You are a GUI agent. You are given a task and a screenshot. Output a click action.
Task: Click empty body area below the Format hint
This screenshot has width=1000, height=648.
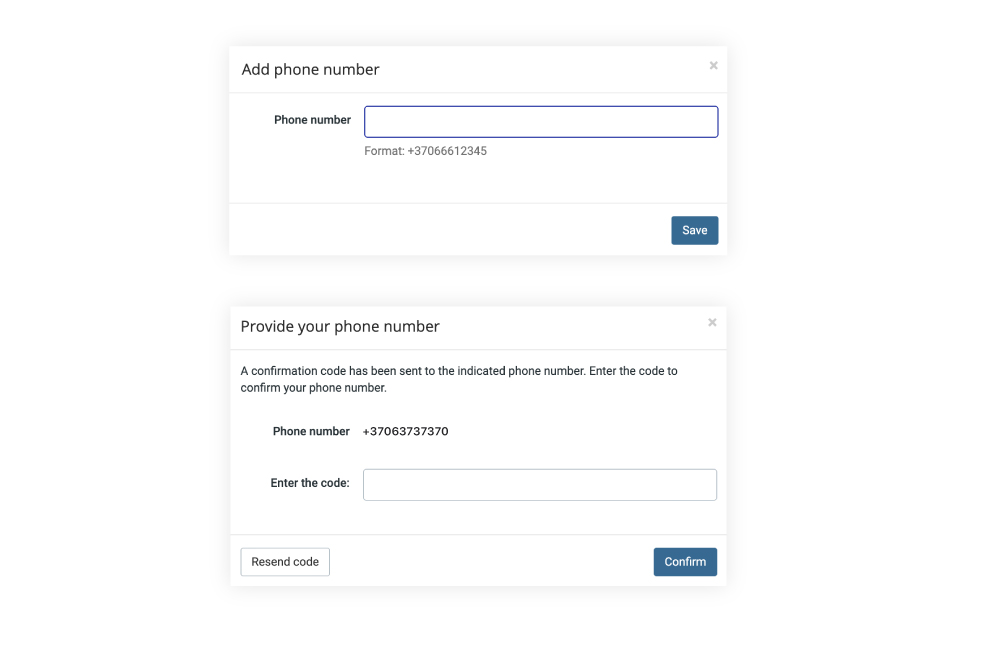point(478,182)
